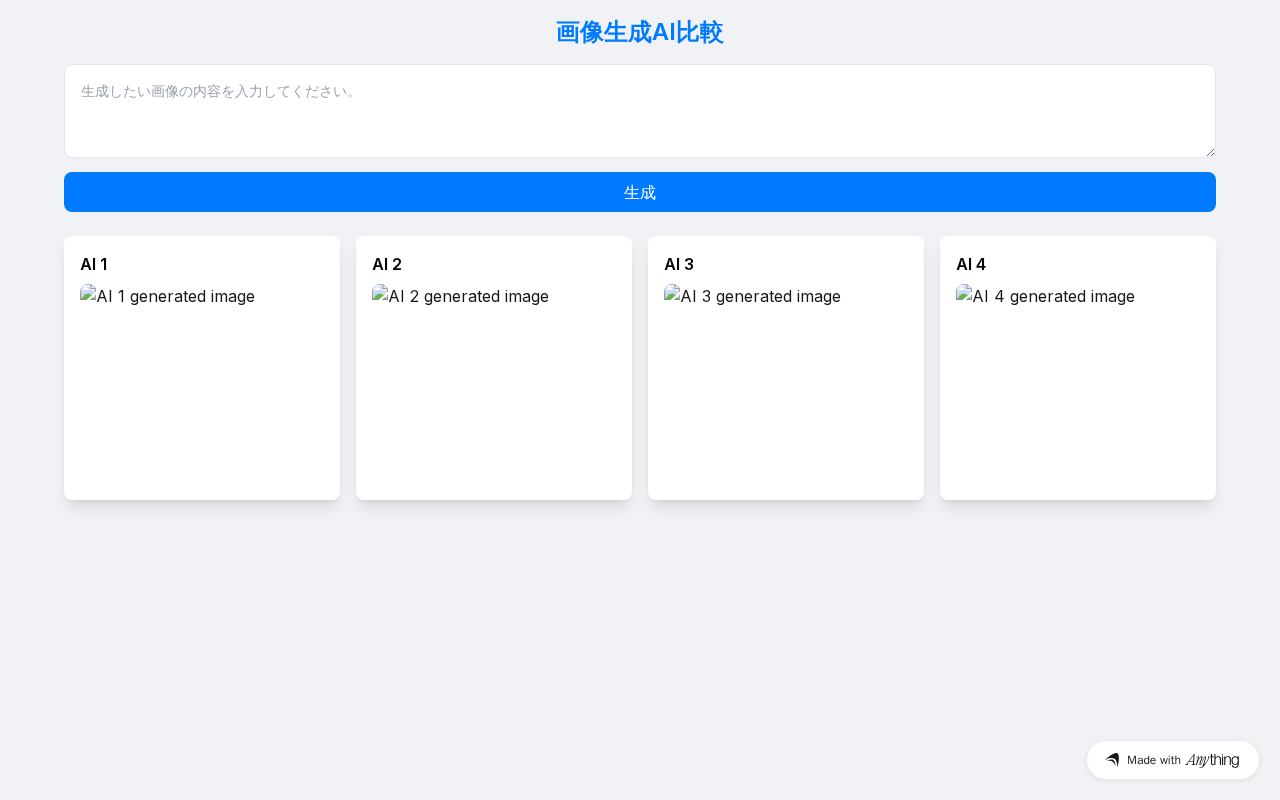Click the broken image icon in AI 2 card
The width and height of the screenshot is (1280, 800).
click(380, 294)
